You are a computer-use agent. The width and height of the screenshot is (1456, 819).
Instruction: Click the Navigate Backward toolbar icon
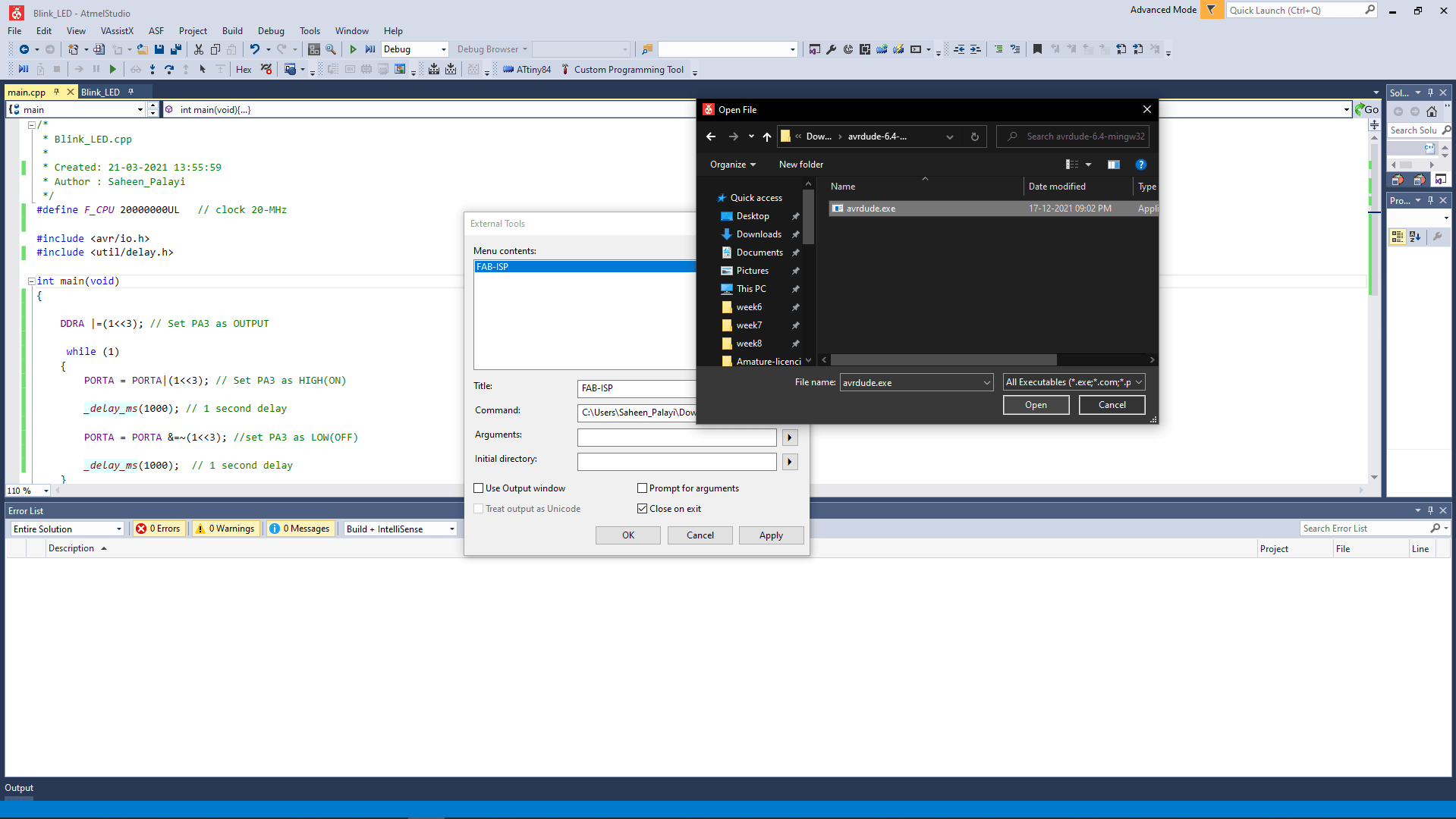[x=24, y=49]
